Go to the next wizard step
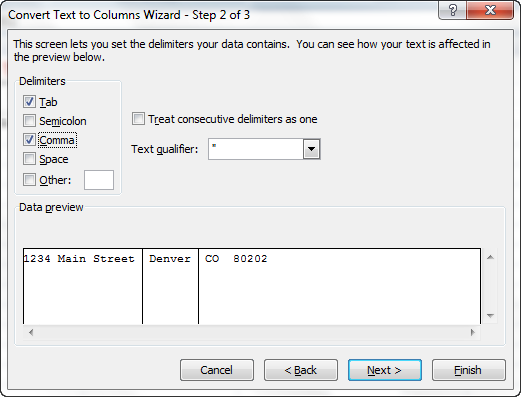The width and height of the screenshot is (521, 397). pyautogui.click(x=385, y=370)
